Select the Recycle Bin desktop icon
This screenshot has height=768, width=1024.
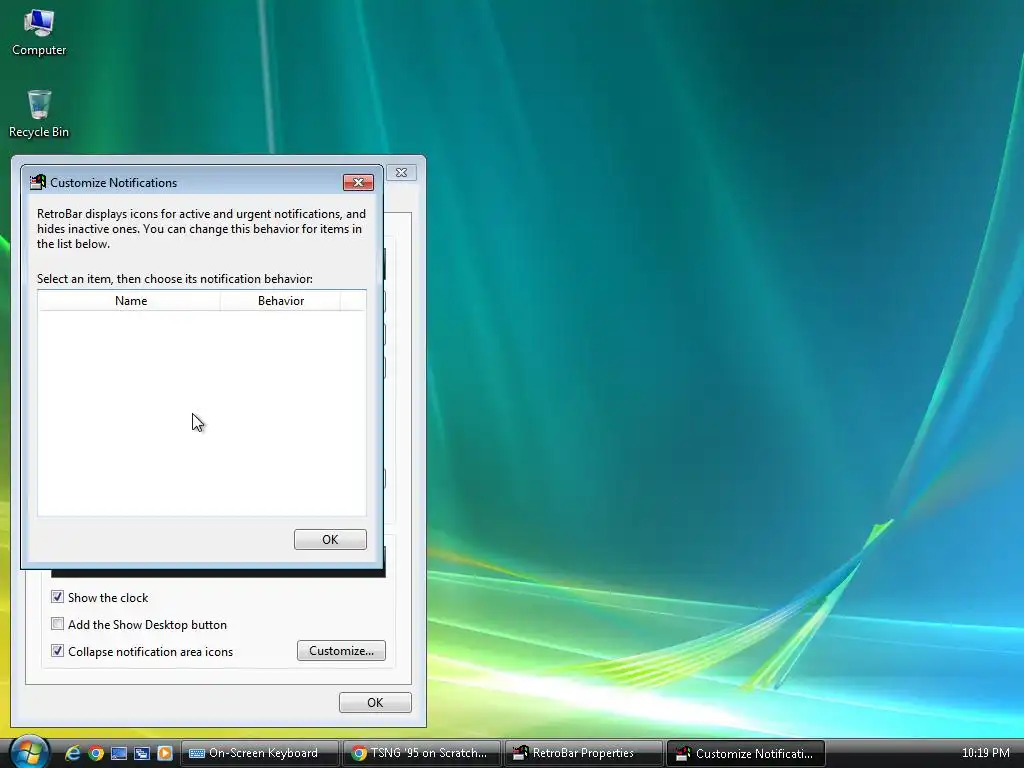pos(39,114)
